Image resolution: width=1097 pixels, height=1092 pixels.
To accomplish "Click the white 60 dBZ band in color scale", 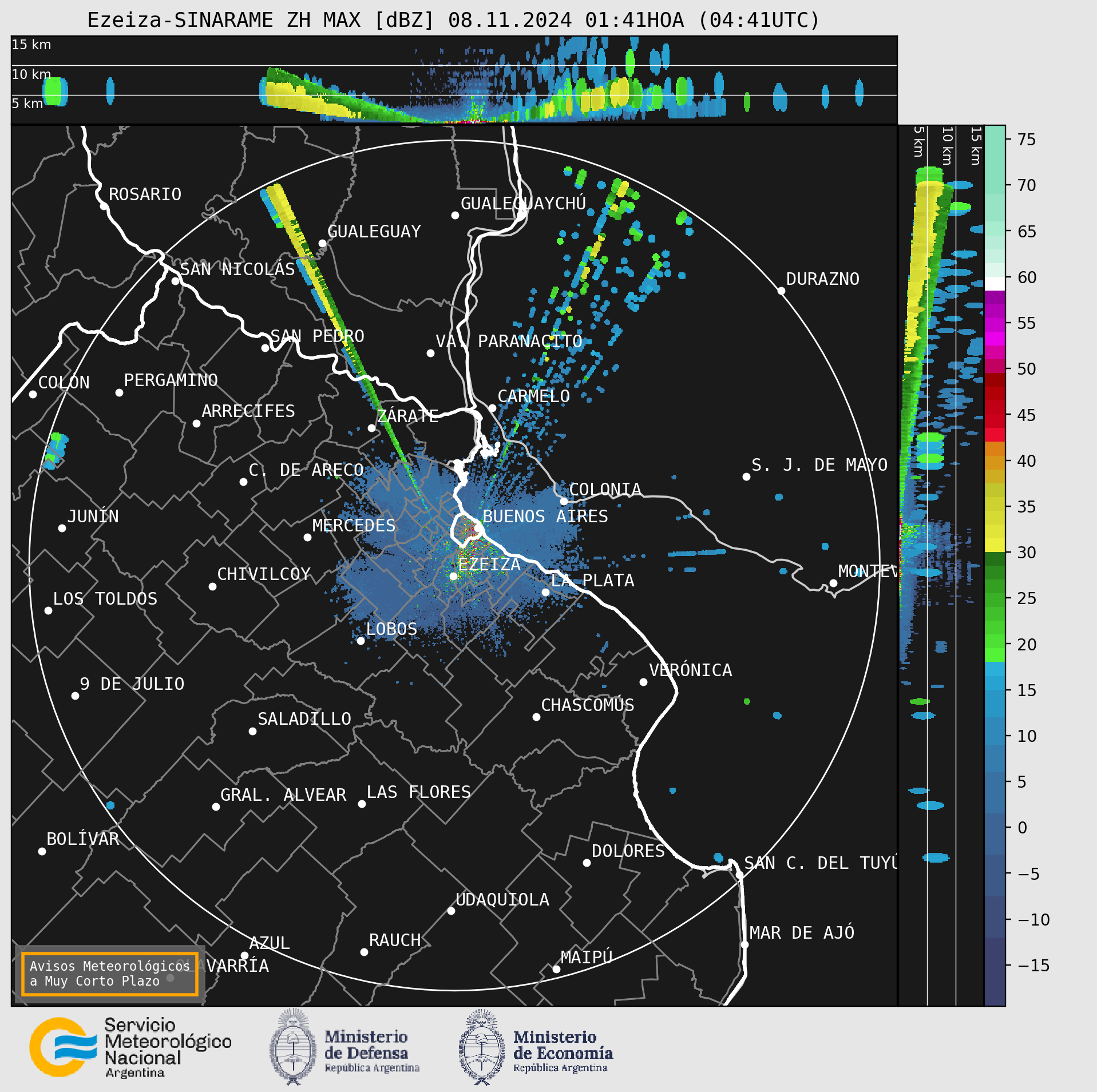I will click(x=995, y=284).
